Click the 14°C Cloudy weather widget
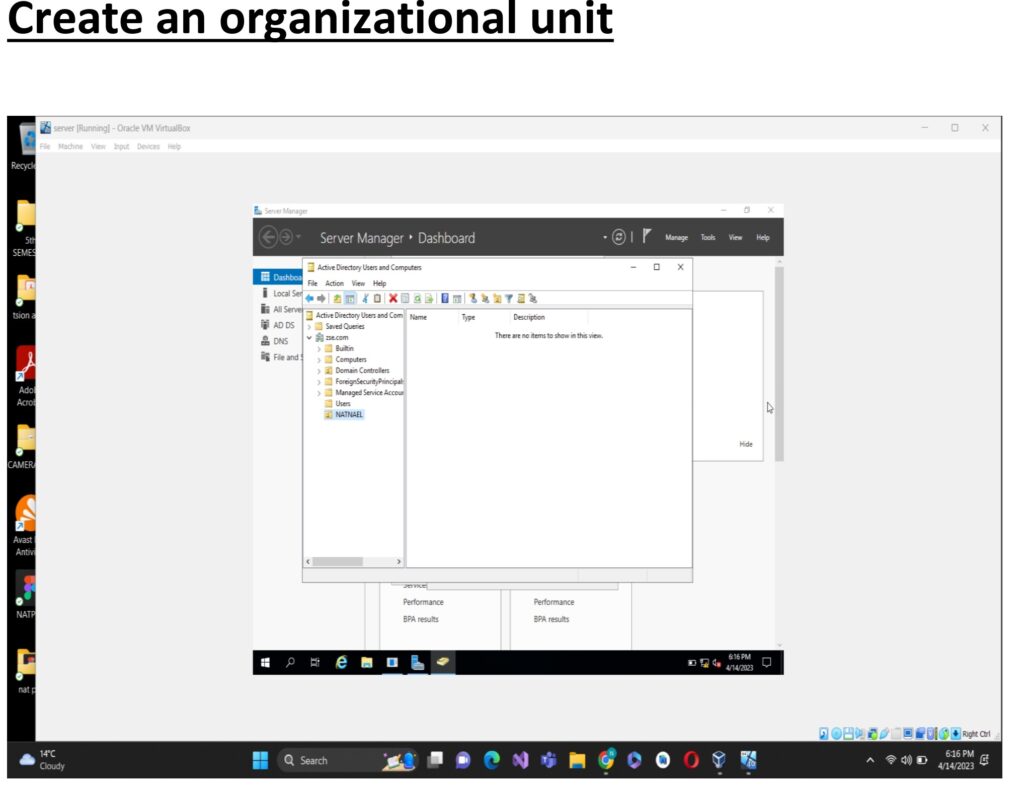This screenshot has width=1024, height=789. coord(43,760)
